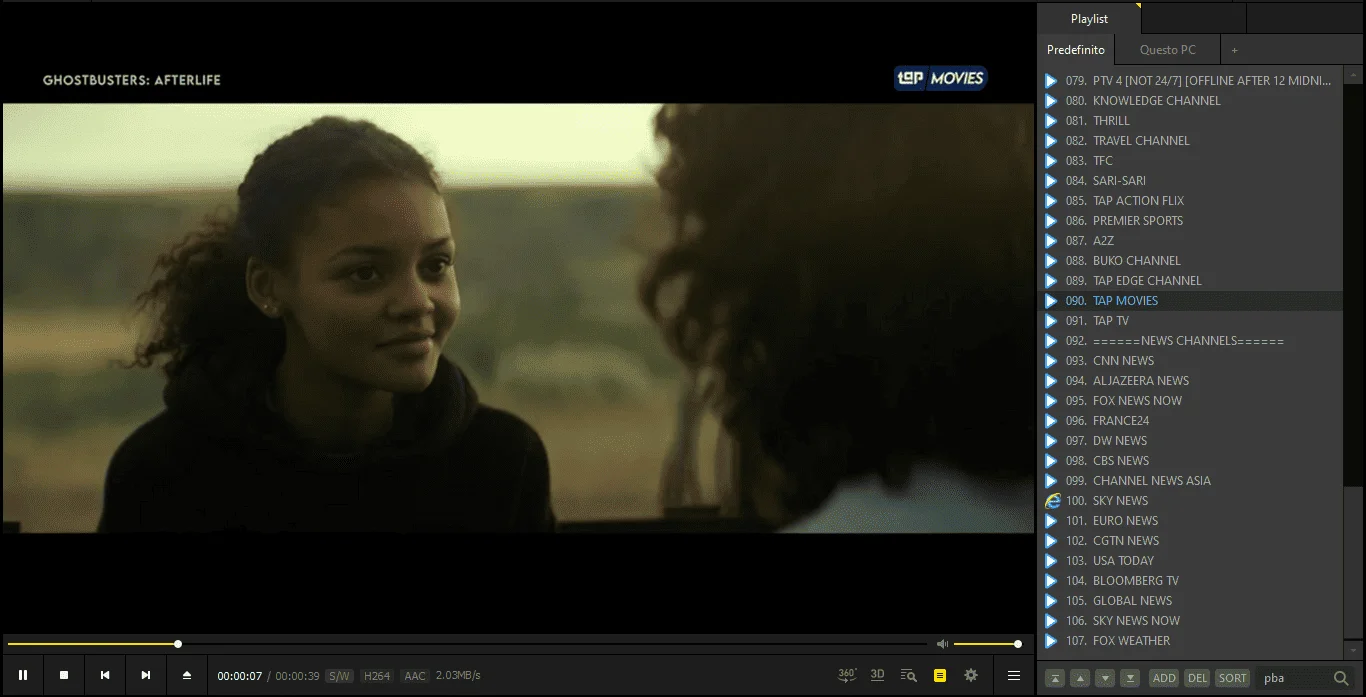
Task: Select 085. TAP ACTION FLIX
Action: pos(1190,201)
